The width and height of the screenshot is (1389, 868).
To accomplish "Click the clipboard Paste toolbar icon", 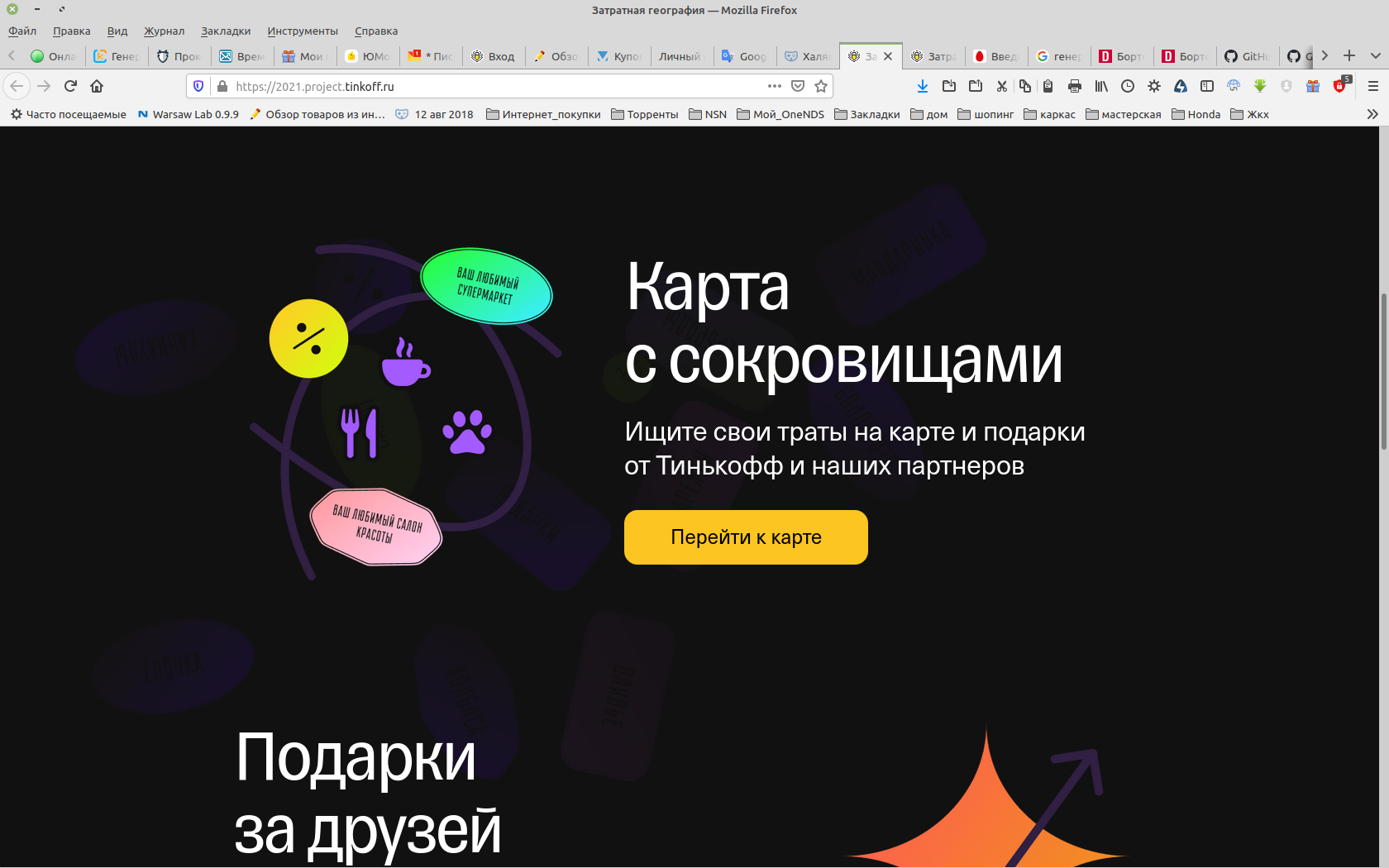I will (1048, 86).
